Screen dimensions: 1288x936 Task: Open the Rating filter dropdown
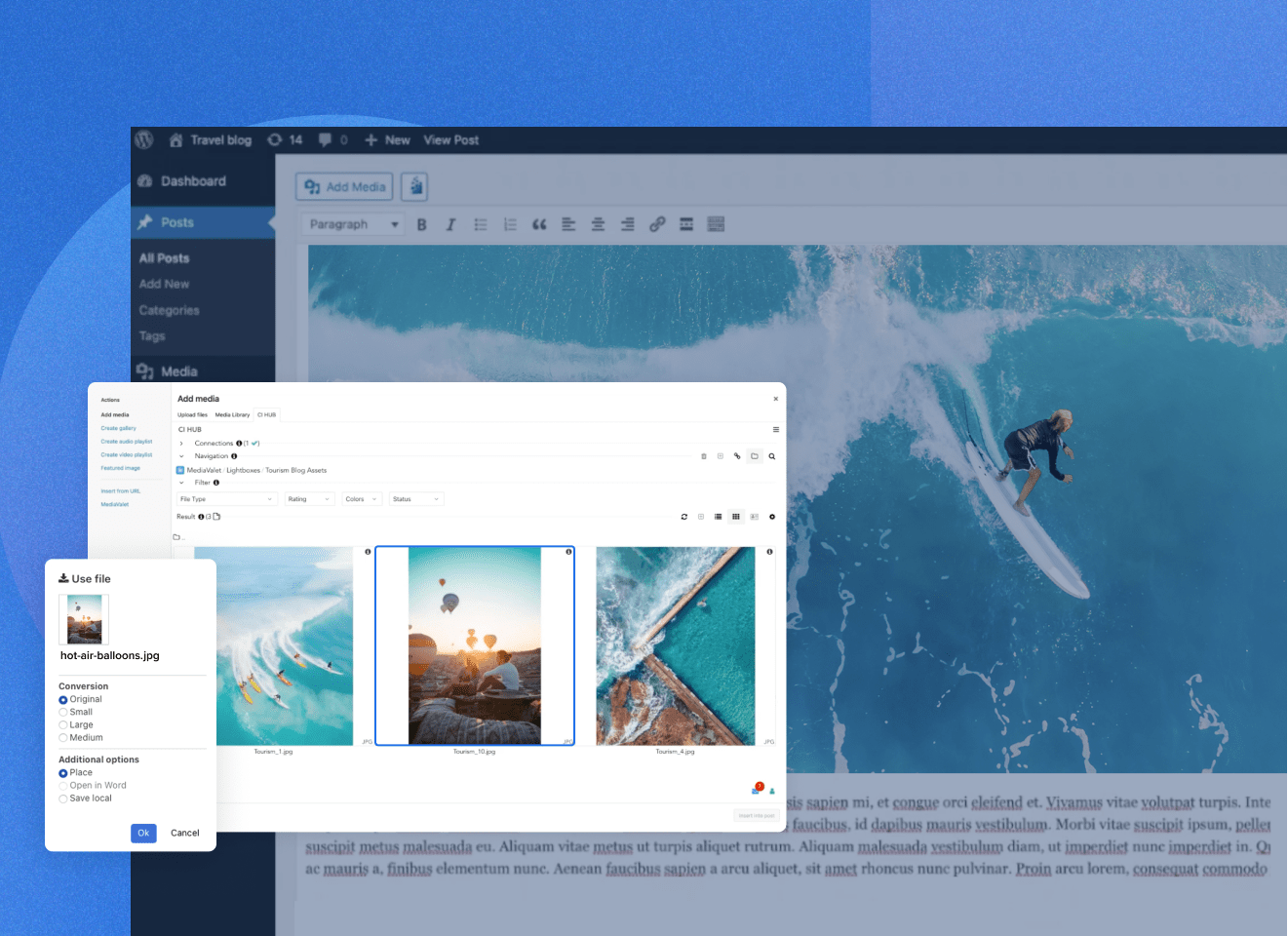tap(308, 499)
